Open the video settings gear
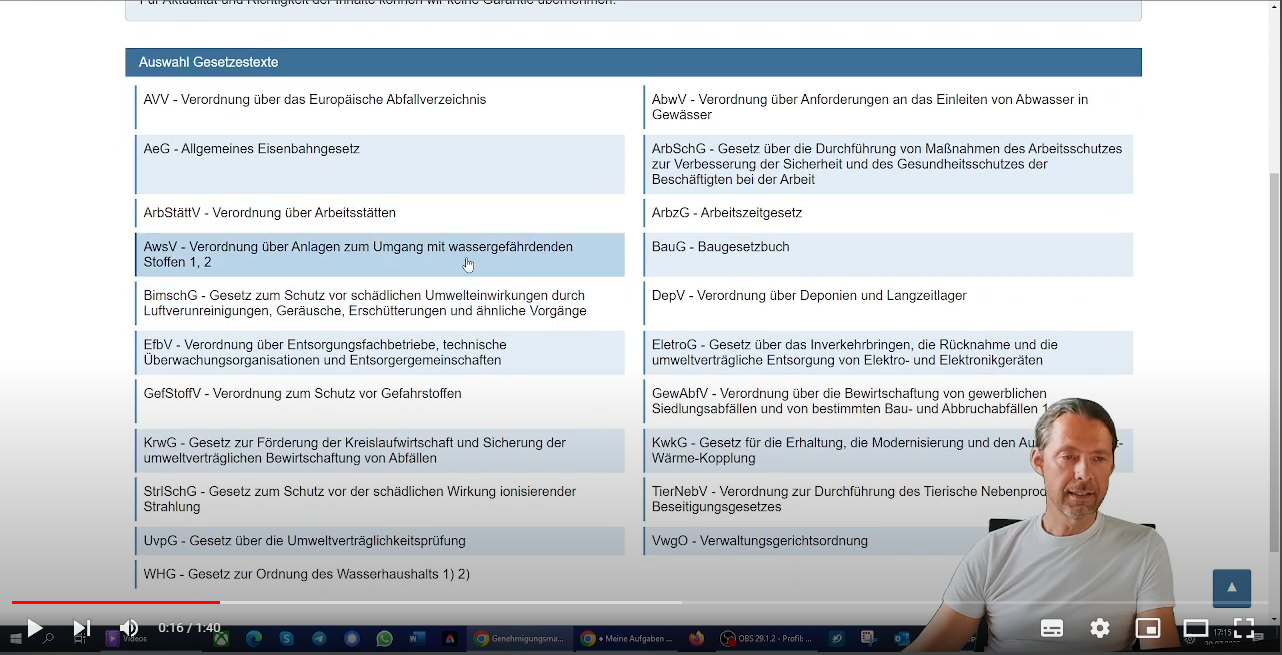The width and height of the screenshot is (1282, 655). coord(1100,628)
